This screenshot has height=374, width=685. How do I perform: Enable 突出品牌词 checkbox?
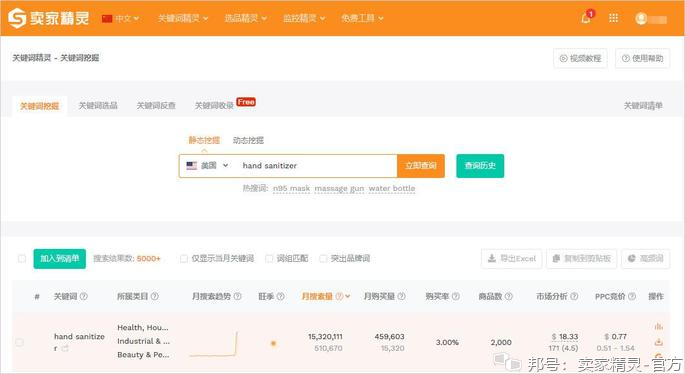(x=323, y=259)
